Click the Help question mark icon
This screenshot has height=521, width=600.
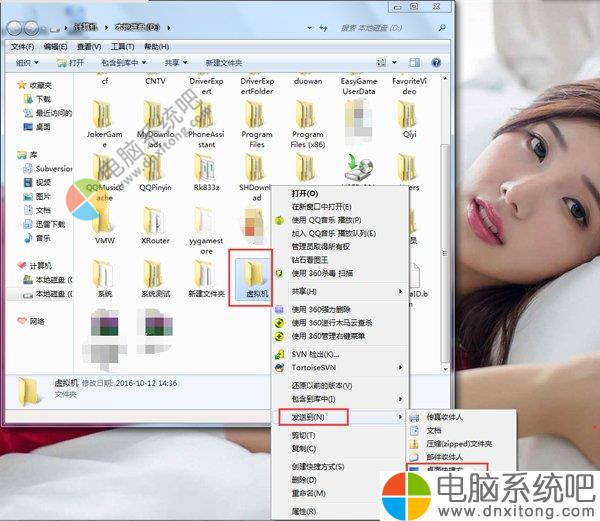[436, 62]
